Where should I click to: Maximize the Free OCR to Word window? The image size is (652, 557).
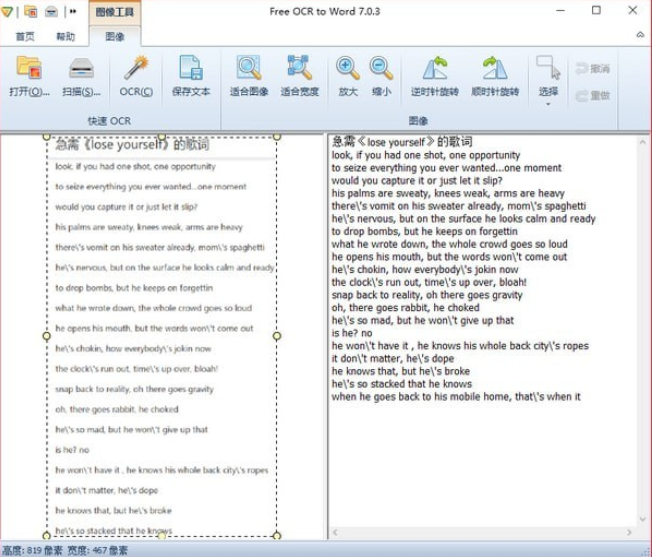pos(596,10)
